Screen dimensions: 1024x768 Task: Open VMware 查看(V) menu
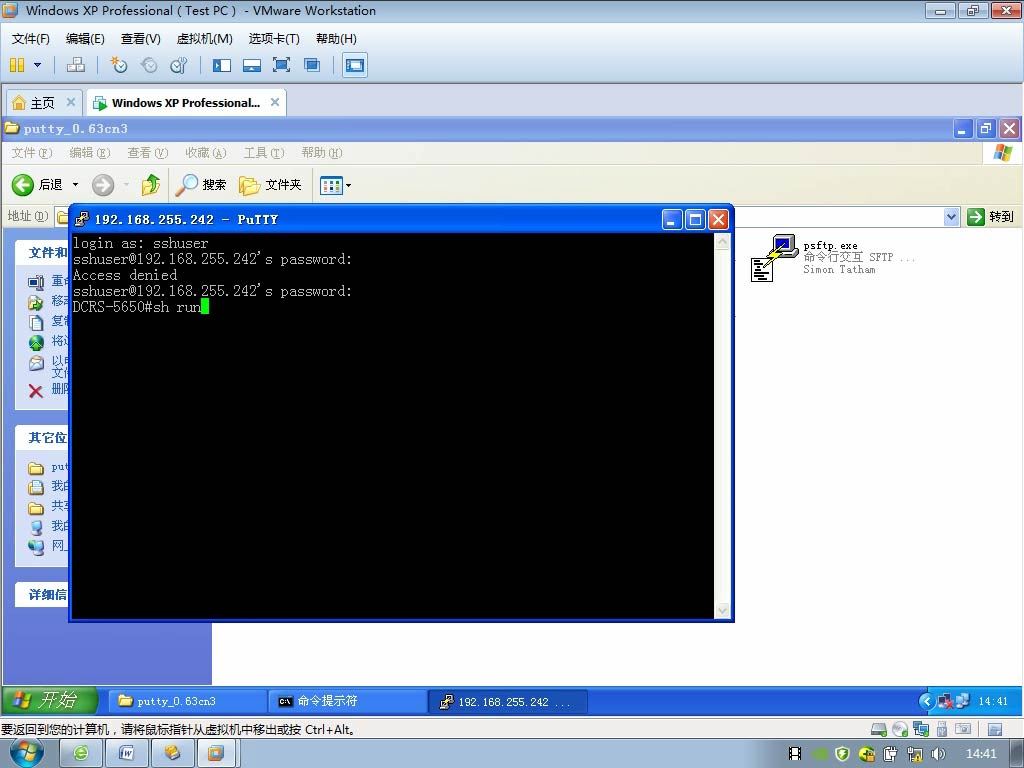(140, 39)
